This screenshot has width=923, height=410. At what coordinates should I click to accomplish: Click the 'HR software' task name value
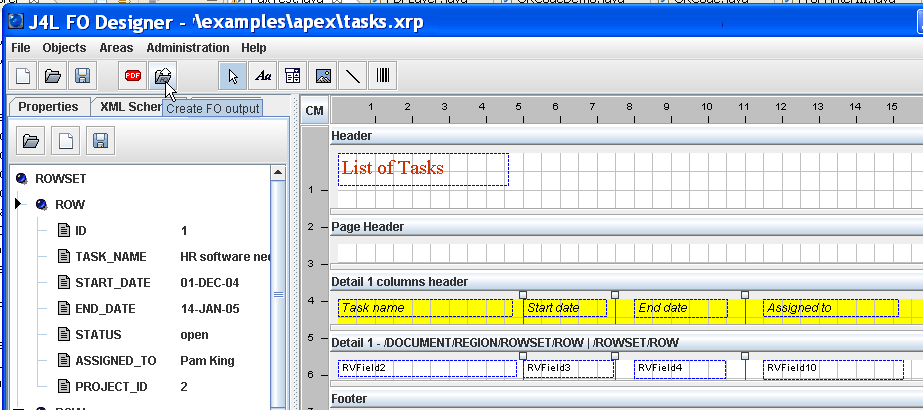click(x=225, y=256)
